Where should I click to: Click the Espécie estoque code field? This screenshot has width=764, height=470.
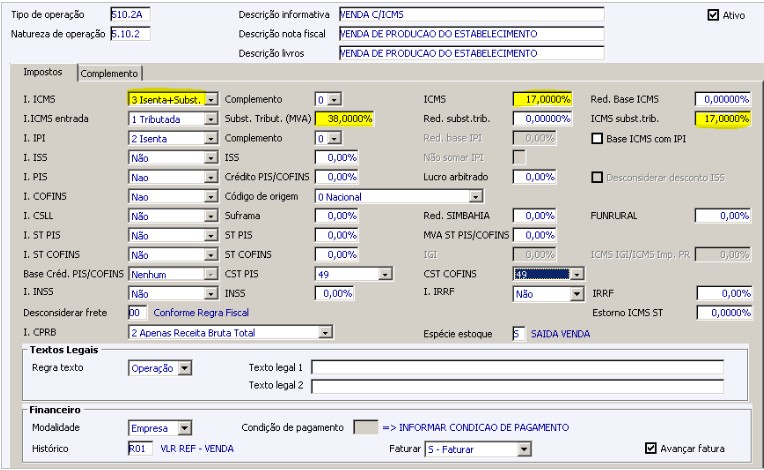pyautogui.click(x=519, y=334)
